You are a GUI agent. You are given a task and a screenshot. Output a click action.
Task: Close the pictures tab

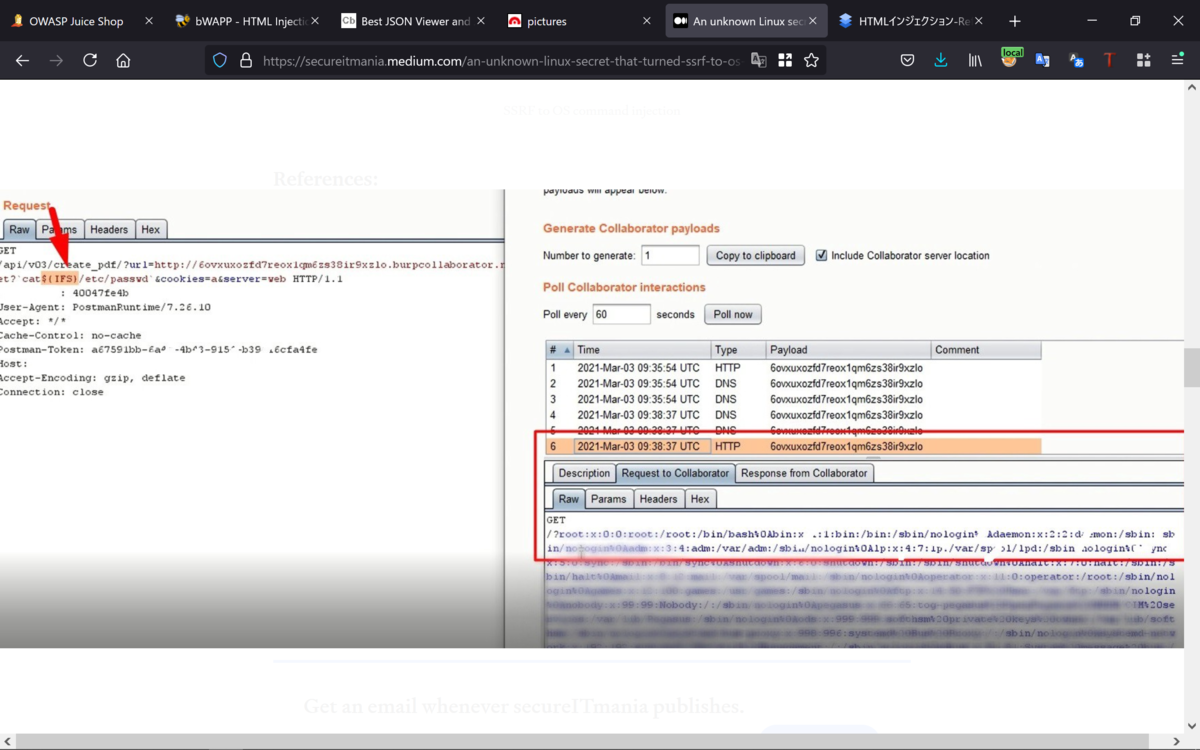(x=645, y=21)
